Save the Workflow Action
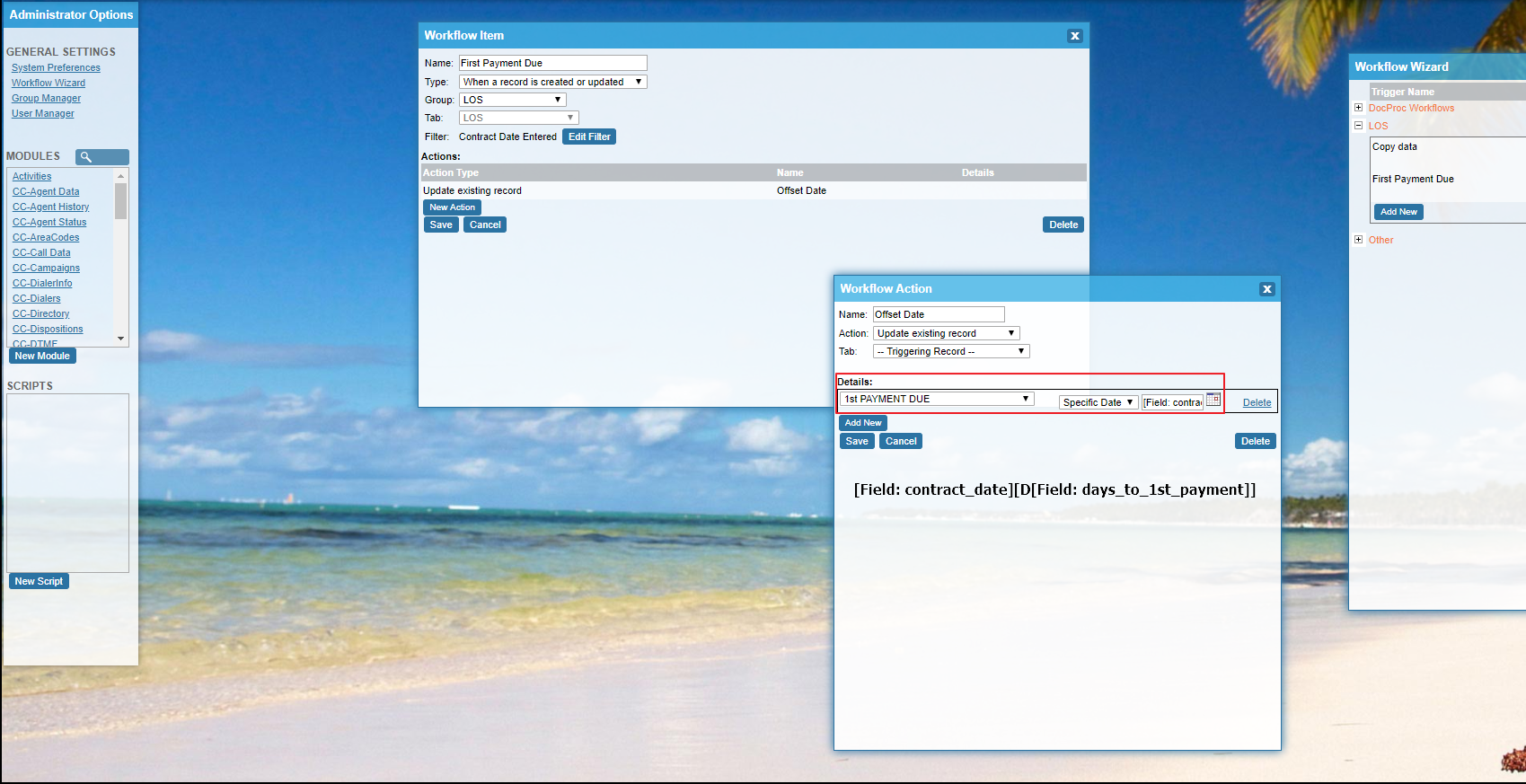 point(857,441)
